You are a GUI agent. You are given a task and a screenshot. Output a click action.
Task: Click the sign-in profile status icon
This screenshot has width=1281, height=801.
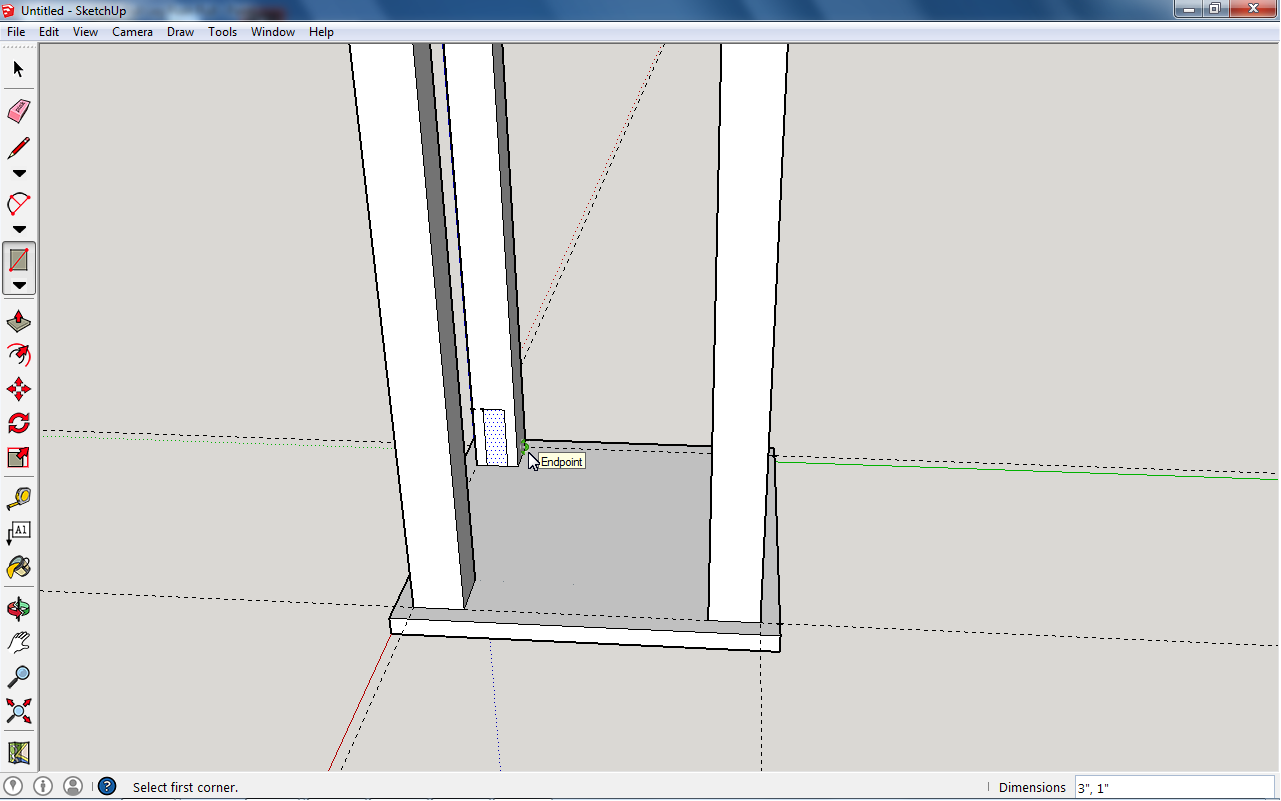click(73, 787)
